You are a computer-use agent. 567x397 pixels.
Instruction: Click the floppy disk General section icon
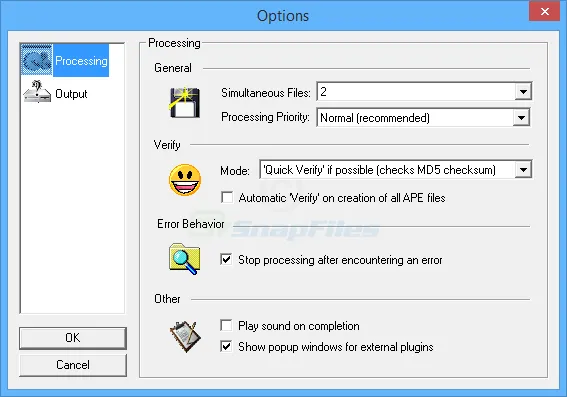pos(185,102)
